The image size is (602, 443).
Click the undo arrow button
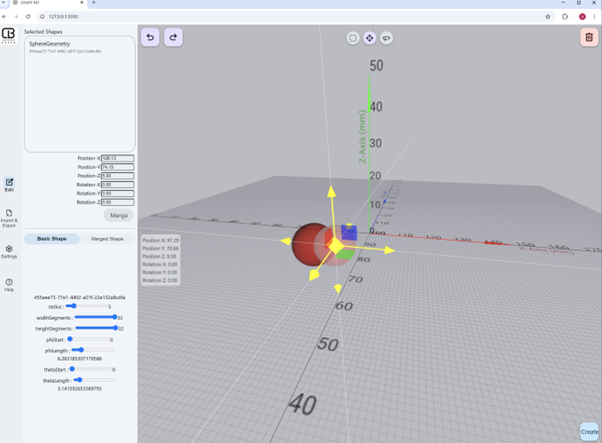pyautogui.click(x=150, y=37)
